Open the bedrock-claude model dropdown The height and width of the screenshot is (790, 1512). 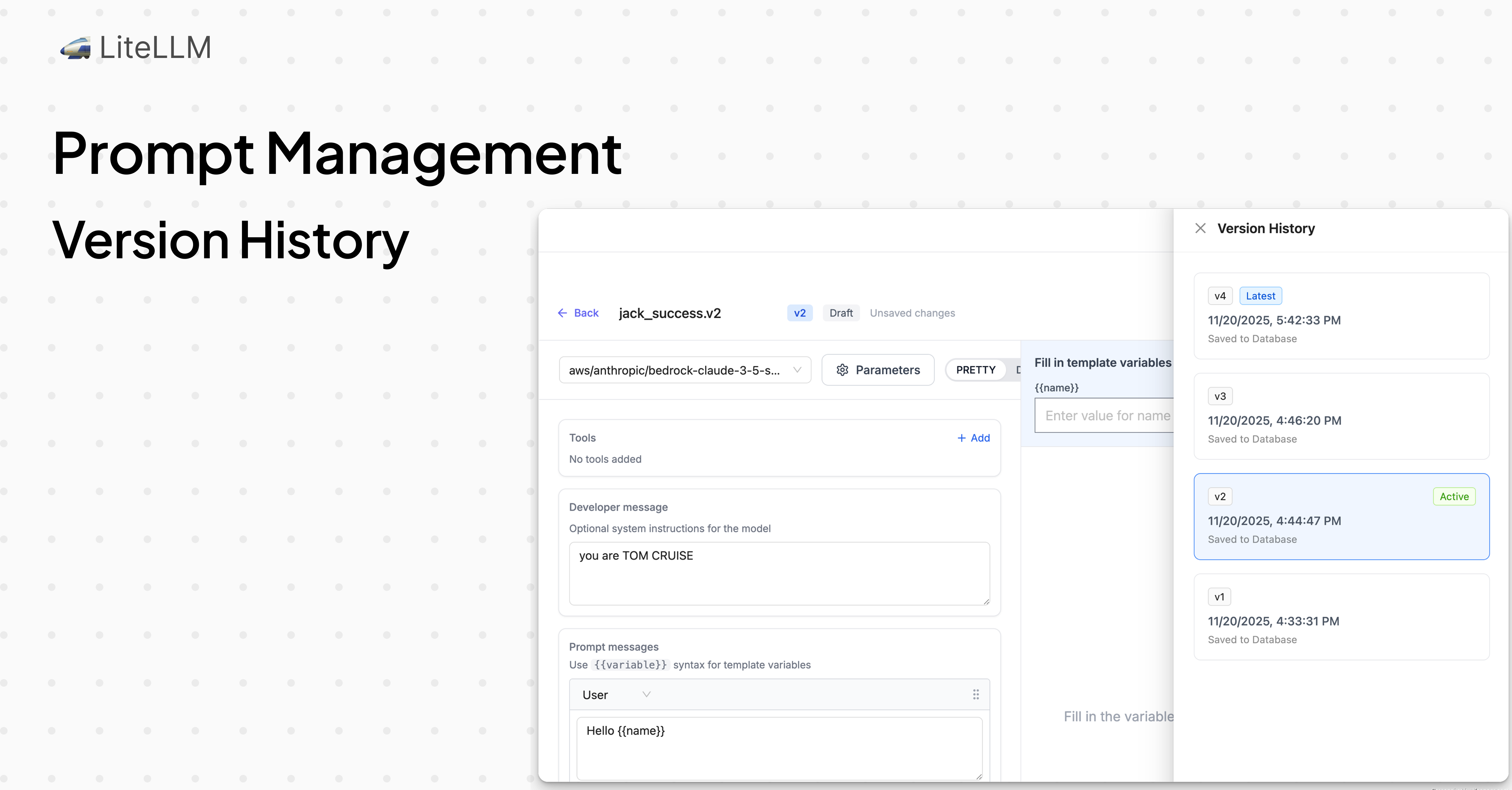click(x=685, y=370)
